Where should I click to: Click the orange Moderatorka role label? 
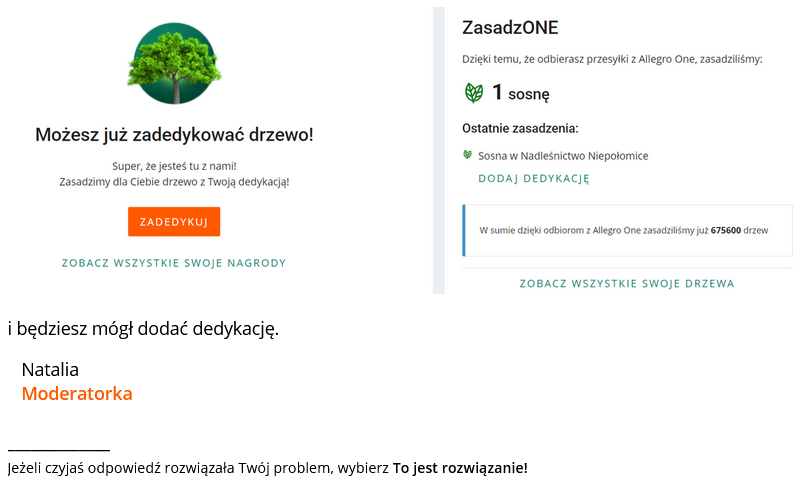(x=77, y=394)
